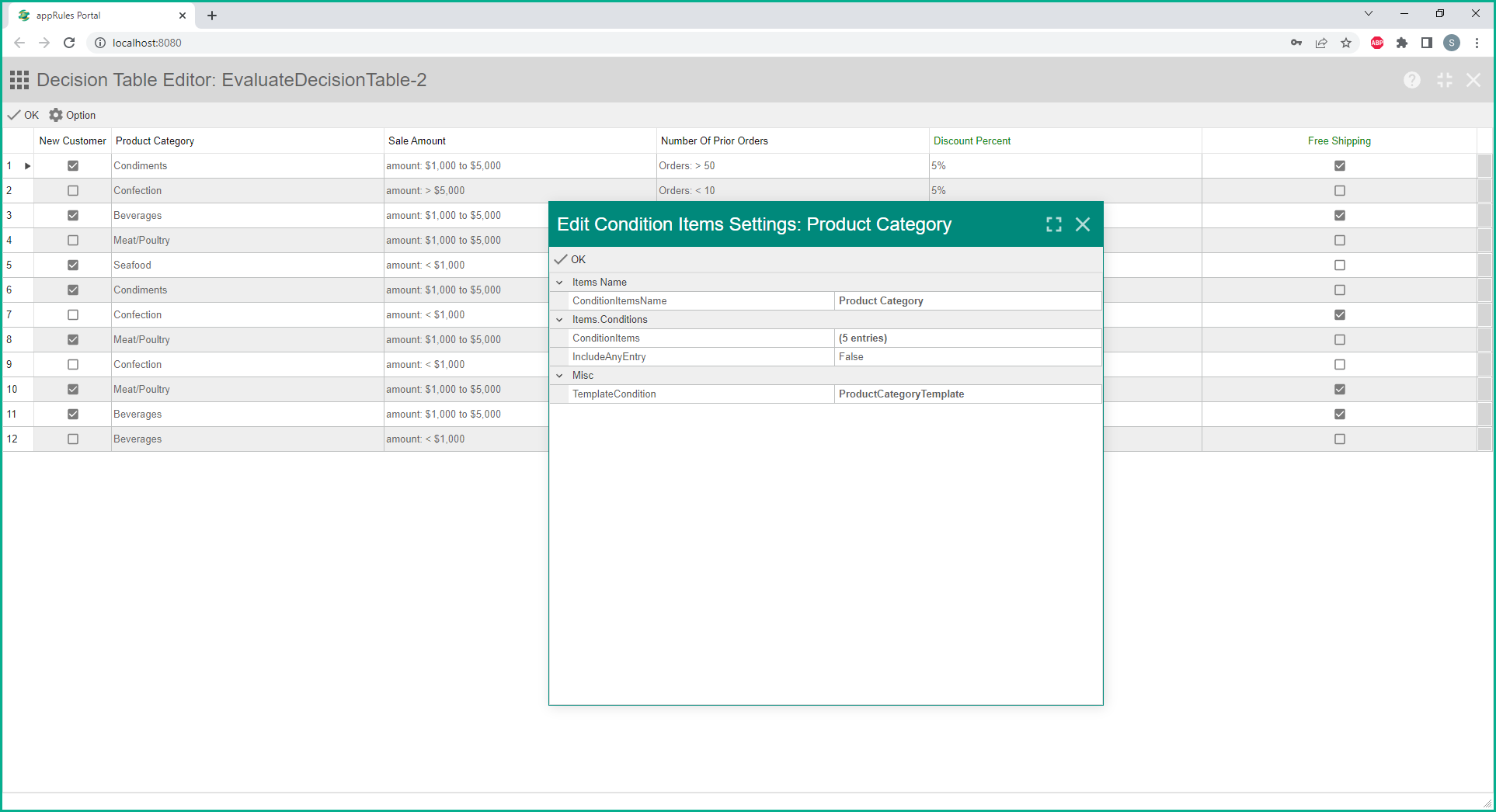Check New Customer checkbox in row 2

pyautogui.click(x=73, y=190)
